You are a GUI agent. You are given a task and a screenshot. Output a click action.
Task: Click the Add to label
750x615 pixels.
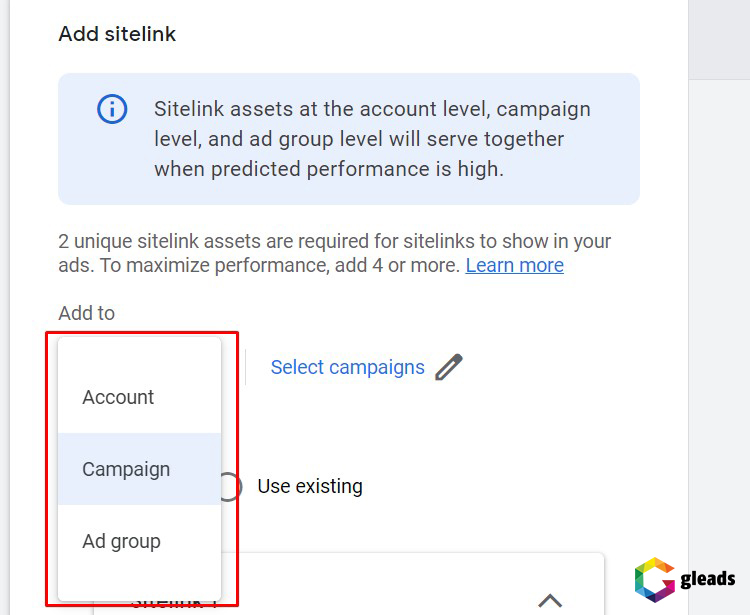click(x=86, y=313)
